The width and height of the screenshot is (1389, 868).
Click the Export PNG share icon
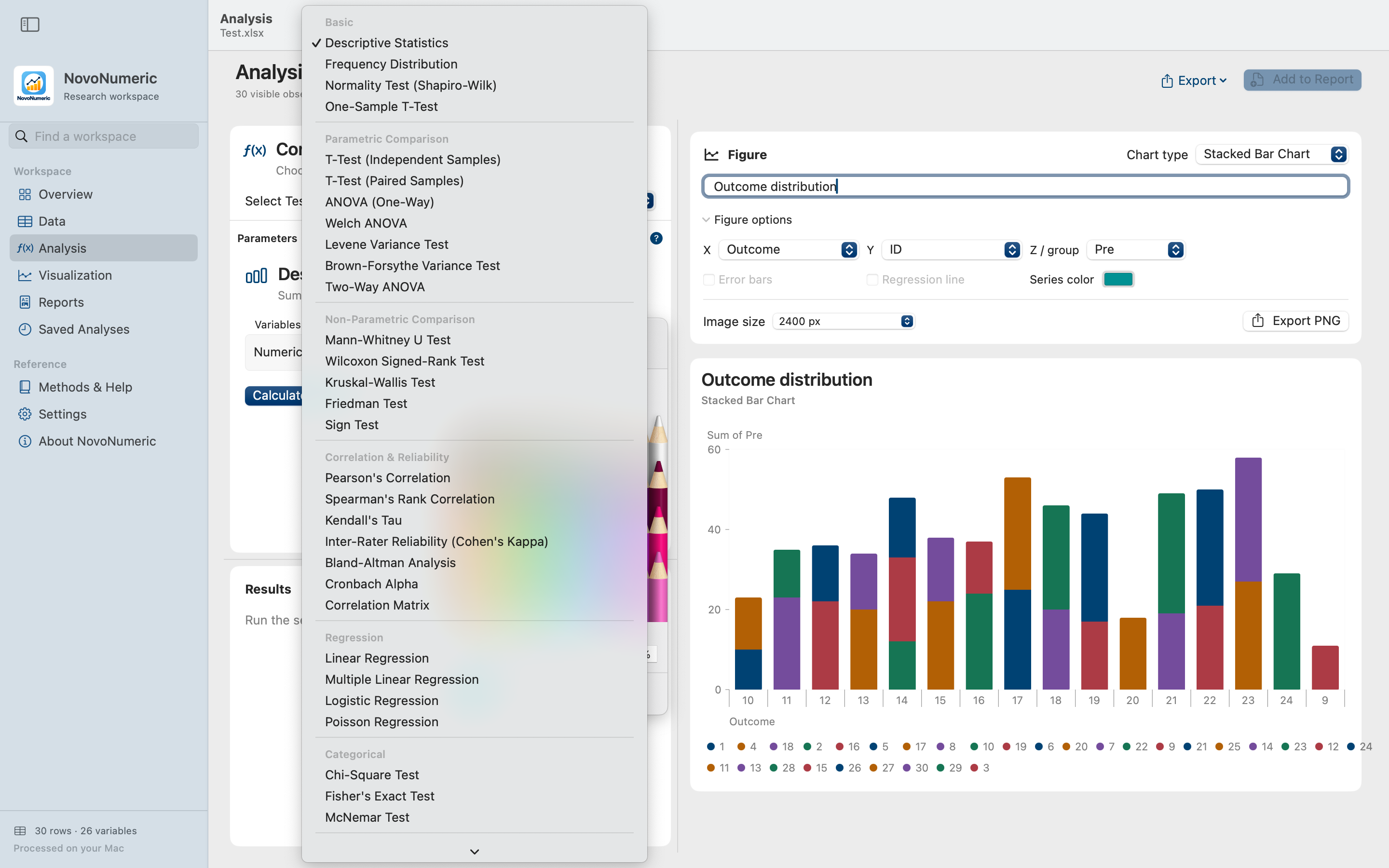[x=1257, y=320]
